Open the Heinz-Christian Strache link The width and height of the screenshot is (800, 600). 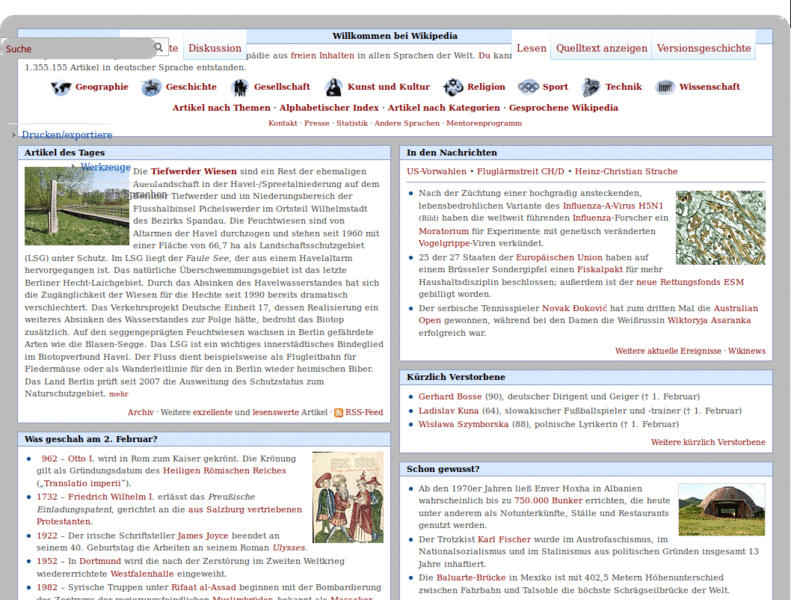click(x=627, y=171)
